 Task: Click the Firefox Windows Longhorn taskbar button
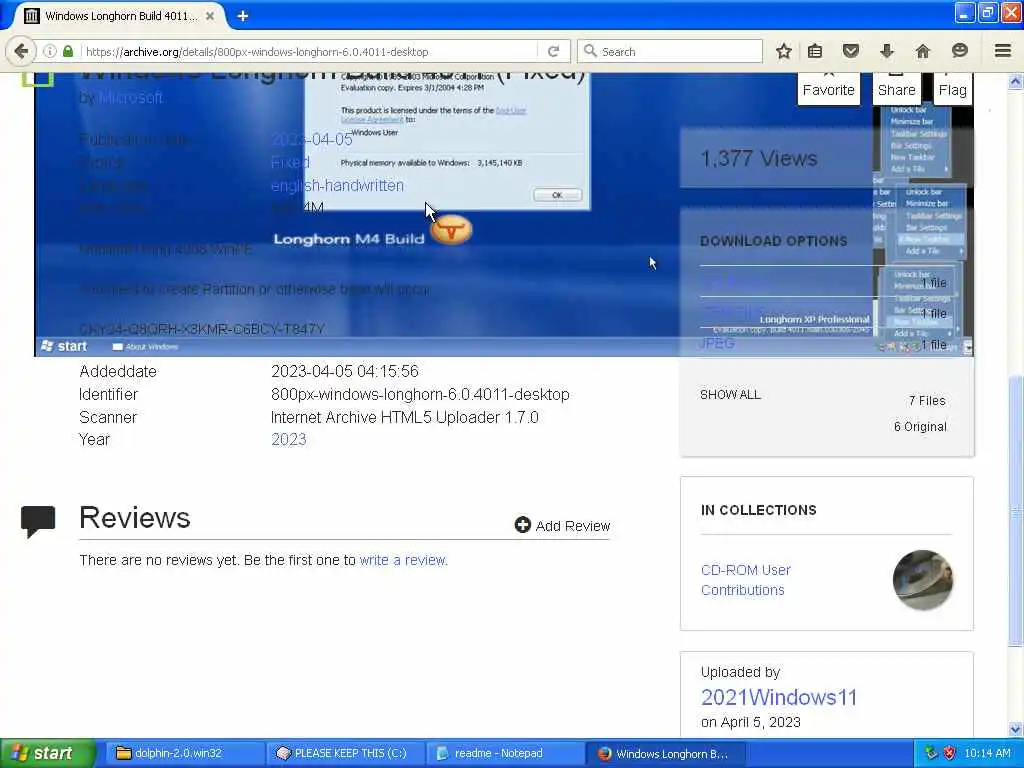[x=664, y=753]
